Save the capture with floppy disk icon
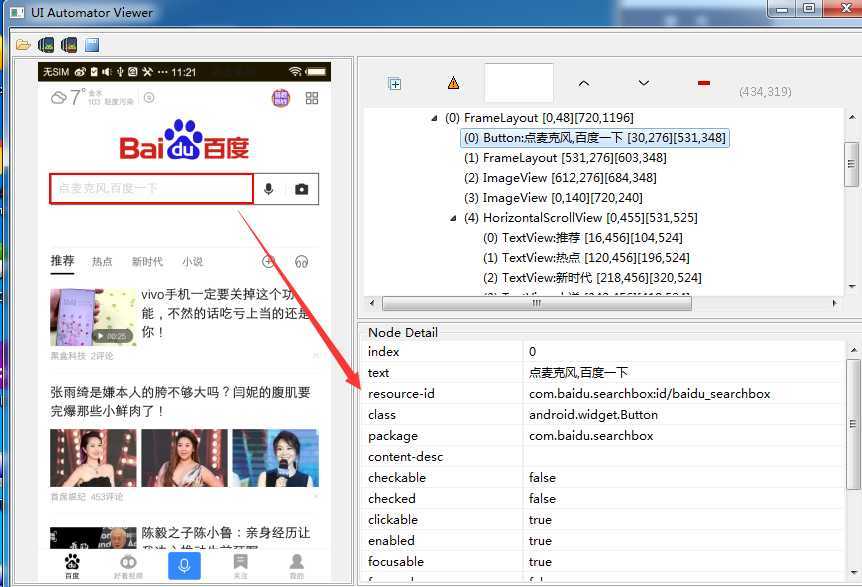 point(92,45)
